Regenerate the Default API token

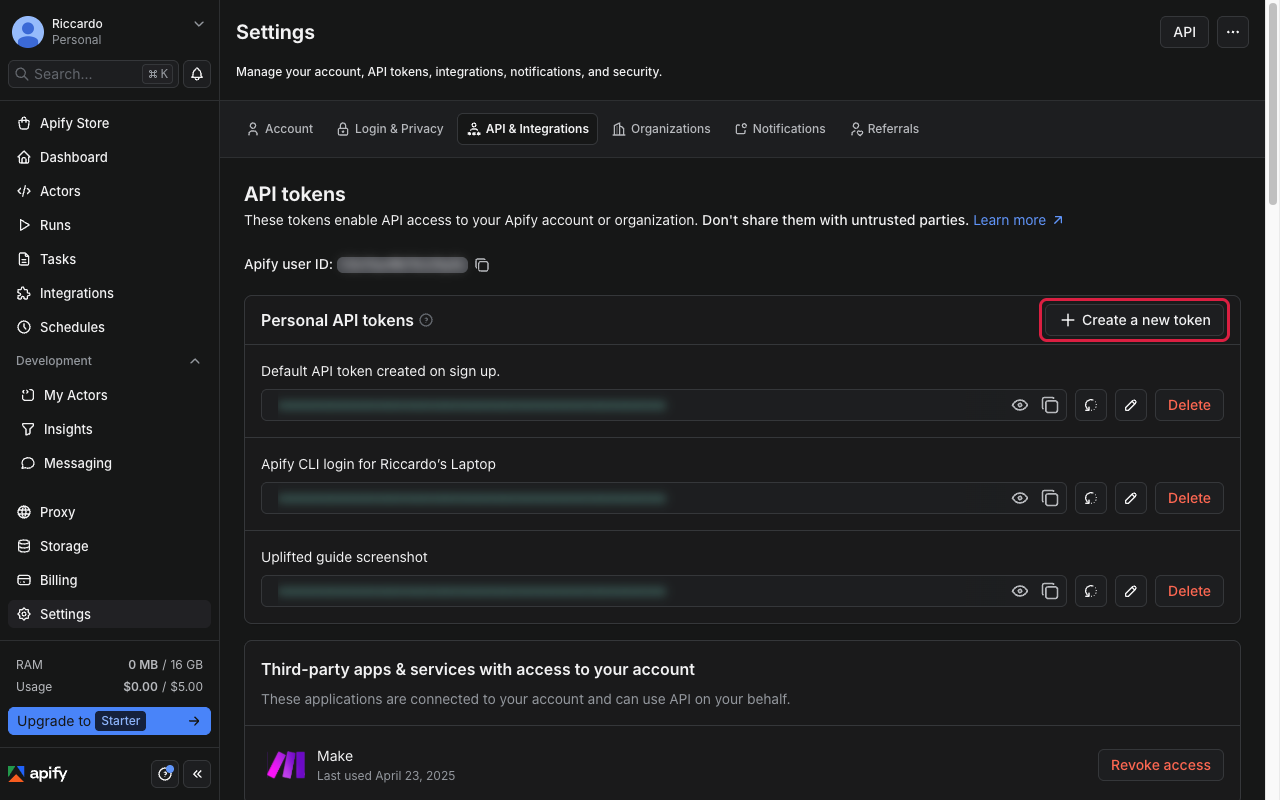1091,405
